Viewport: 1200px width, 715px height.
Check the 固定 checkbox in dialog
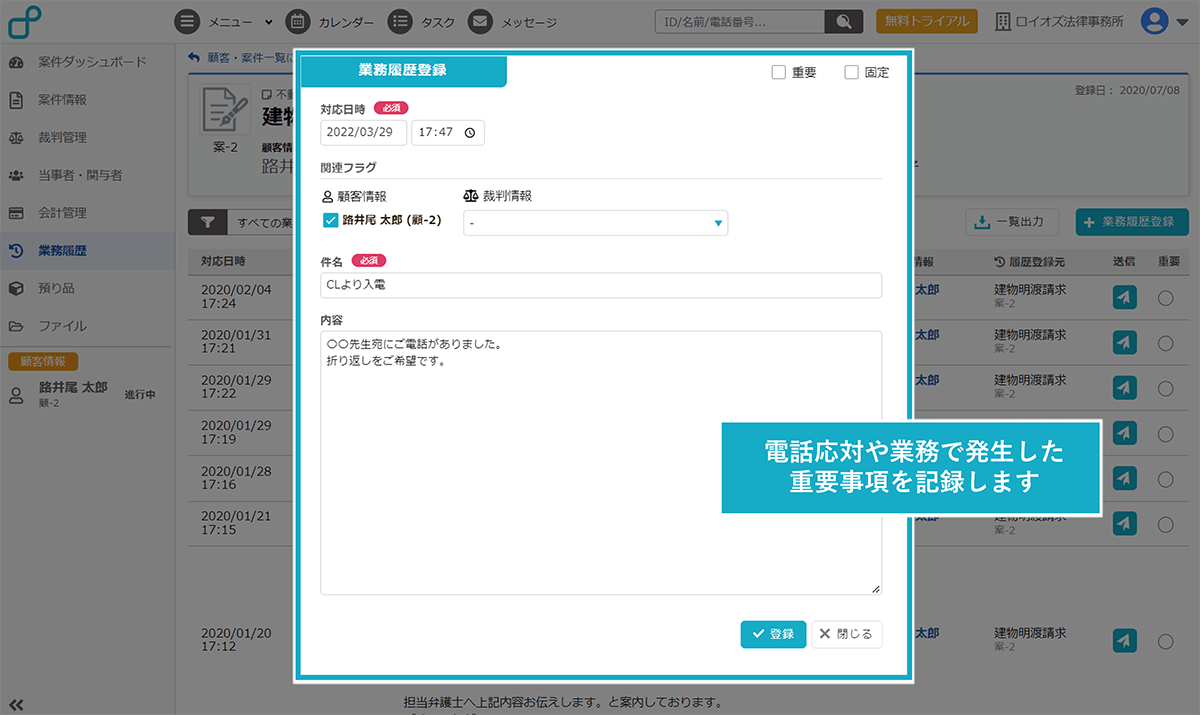pyautogui.click(x=851, y=72)
